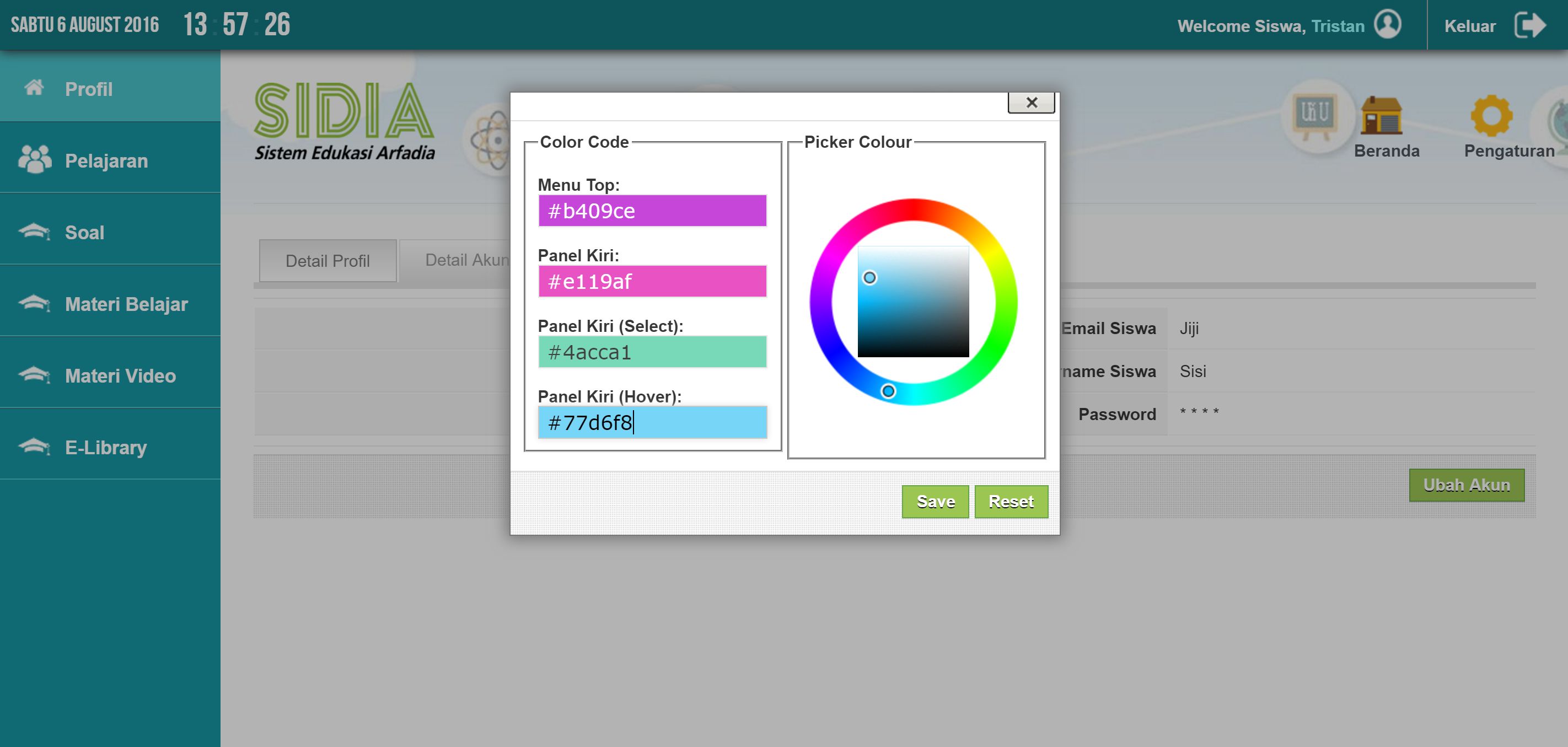Reset the color settings
This screenshot has width=1568, height=747.
1011,502
